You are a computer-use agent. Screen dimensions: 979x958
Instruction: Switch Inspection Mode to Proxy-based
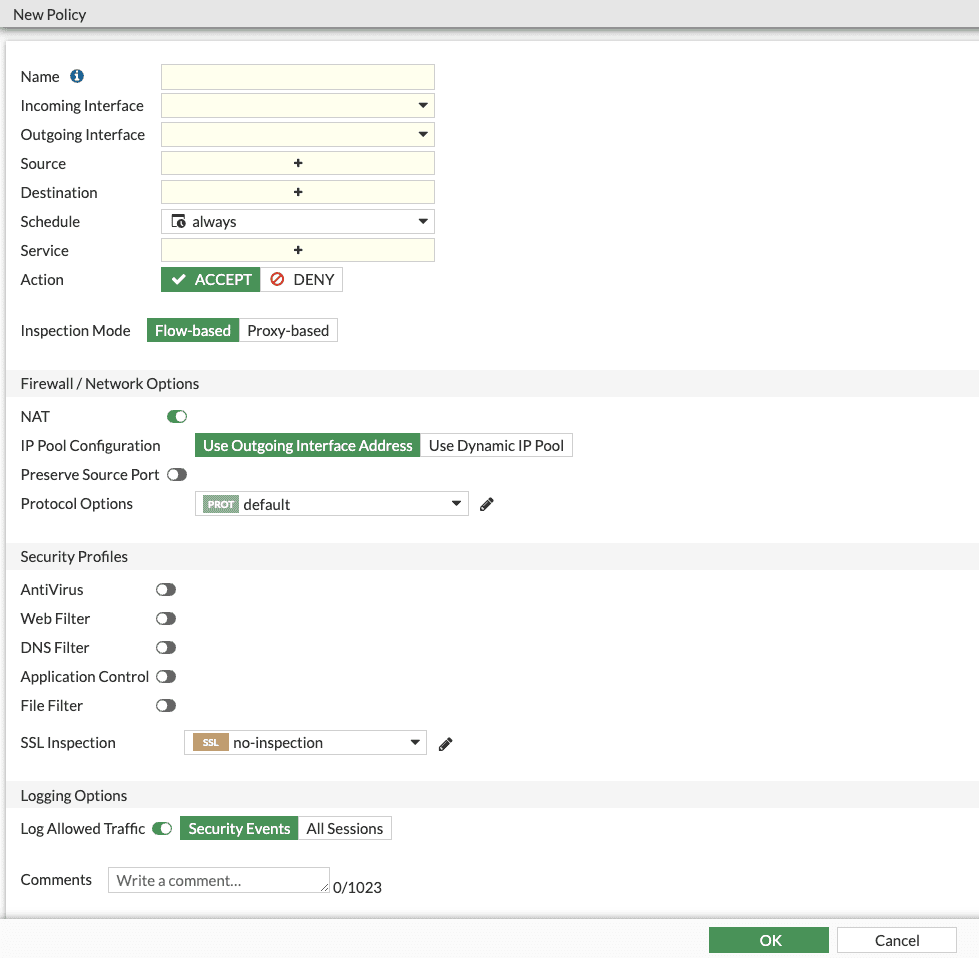[x=288, y=330]
